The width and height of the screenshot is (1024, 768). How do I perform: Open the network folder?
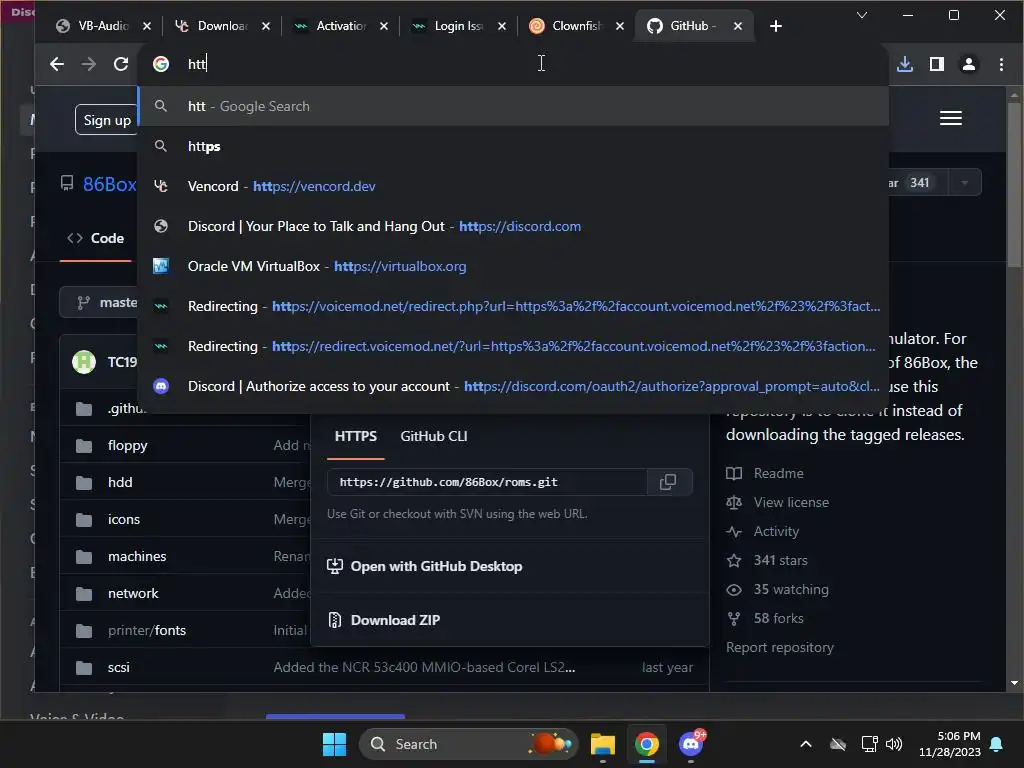(133, 593)
